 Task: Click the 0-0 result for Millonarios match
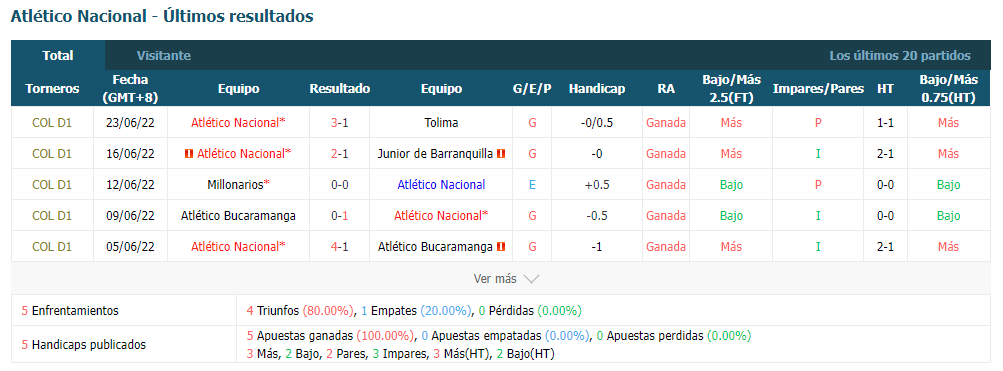pyautogui.click(x=339, y=185)
